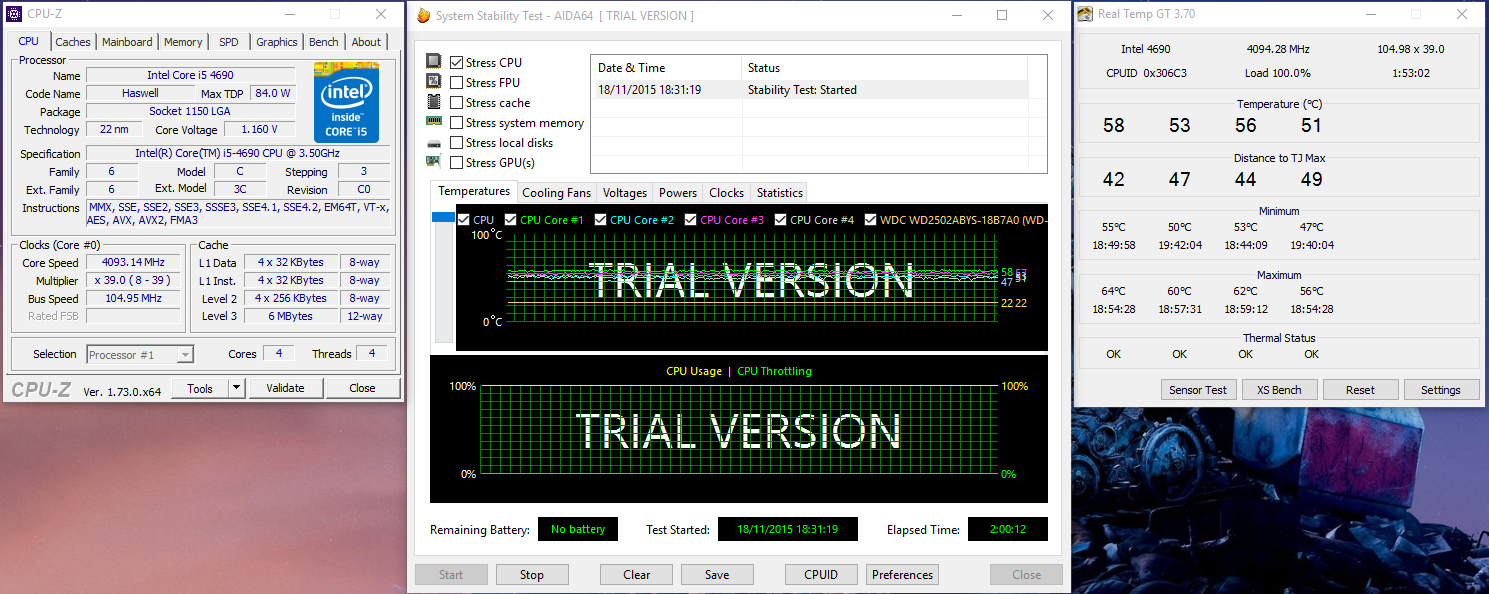The image size is (1489, 594).
Task: Open the About tab in CPU-Z
Action: [x=366, y=42]
